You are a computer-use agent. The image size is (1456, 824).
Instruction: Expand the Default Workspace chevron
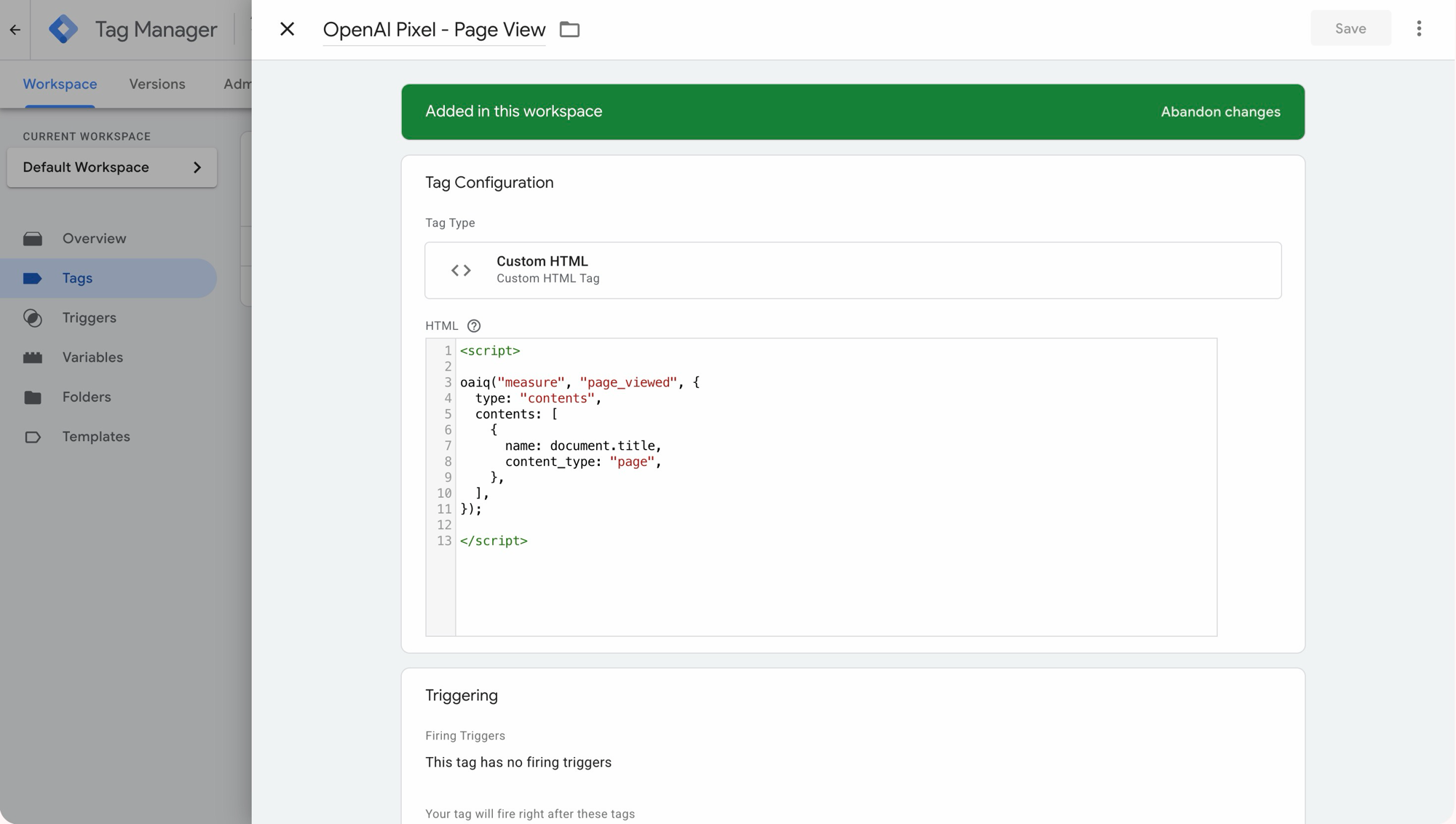point(197,167)
